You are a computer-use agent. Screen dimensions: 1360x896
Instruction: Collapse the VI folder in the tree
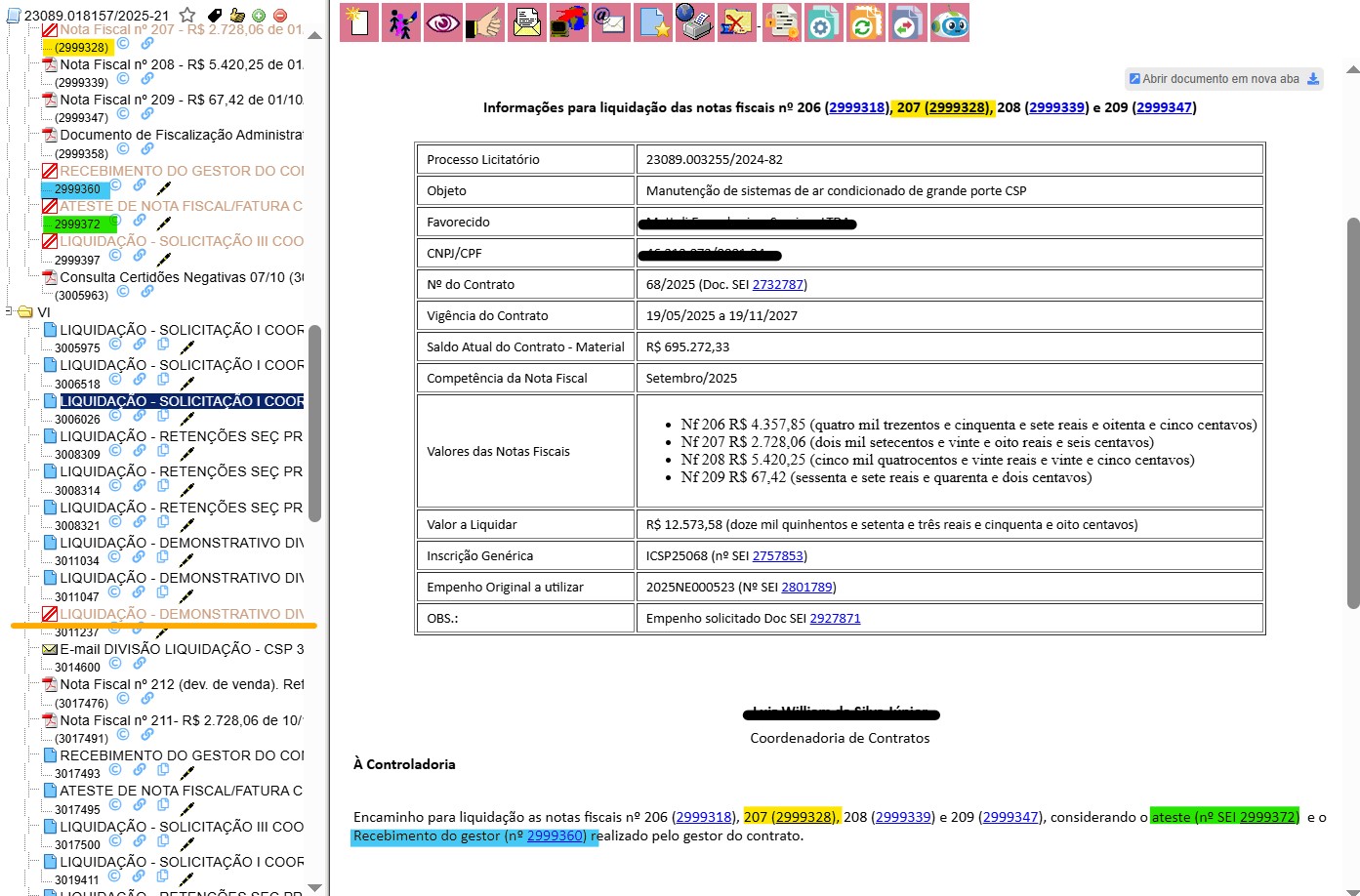[10, 312]
